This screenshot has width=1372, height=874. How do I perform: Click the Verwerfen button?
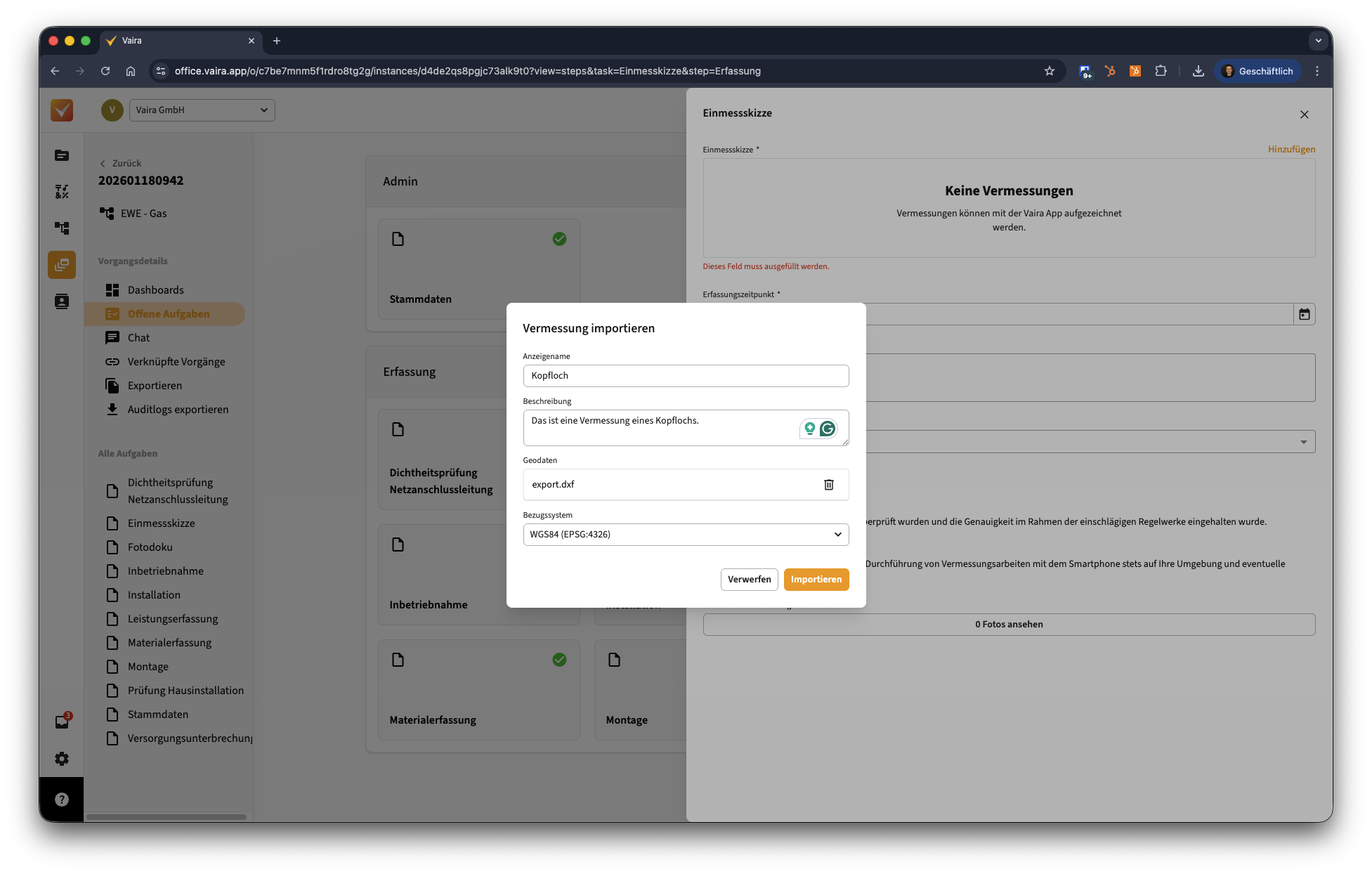(749, 580)
